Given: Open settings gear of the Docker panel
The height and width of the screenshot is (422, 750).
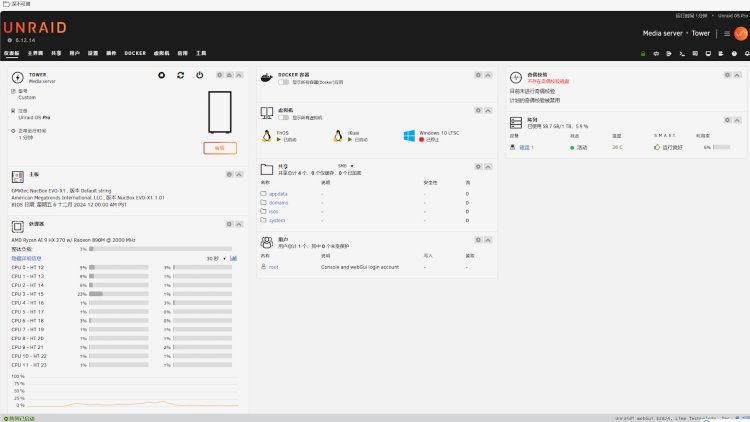Looking at the screenshot, I should point(478,75).
